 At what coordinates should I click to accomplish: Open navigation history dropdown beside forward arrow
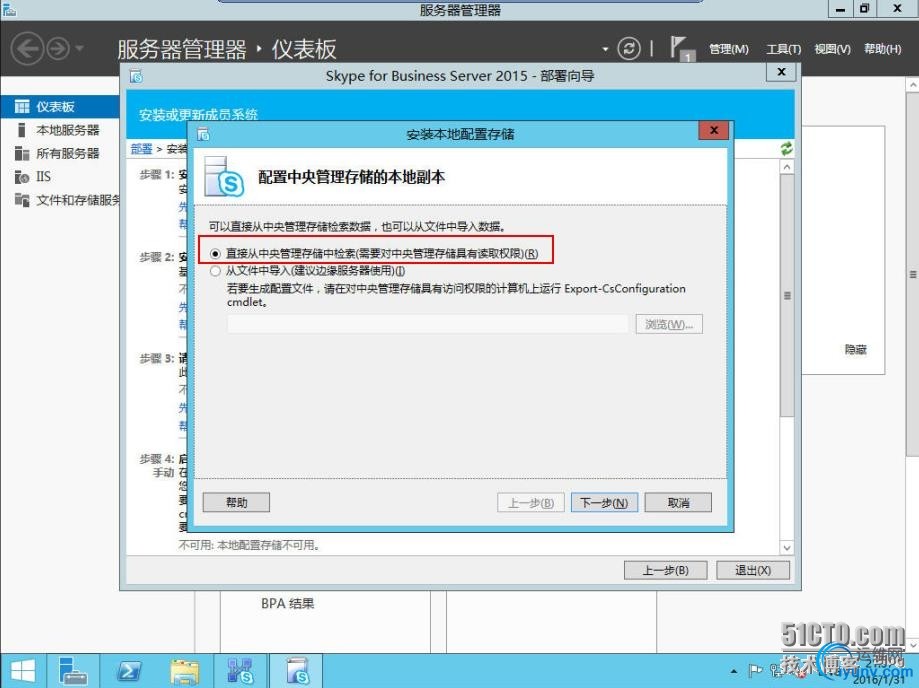pos(80,49)
